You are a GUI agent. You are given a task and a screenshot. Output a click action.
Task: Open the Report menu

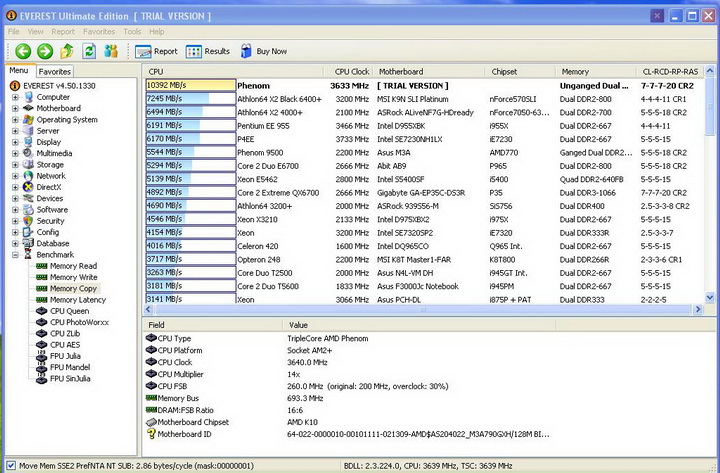(63, 32)
